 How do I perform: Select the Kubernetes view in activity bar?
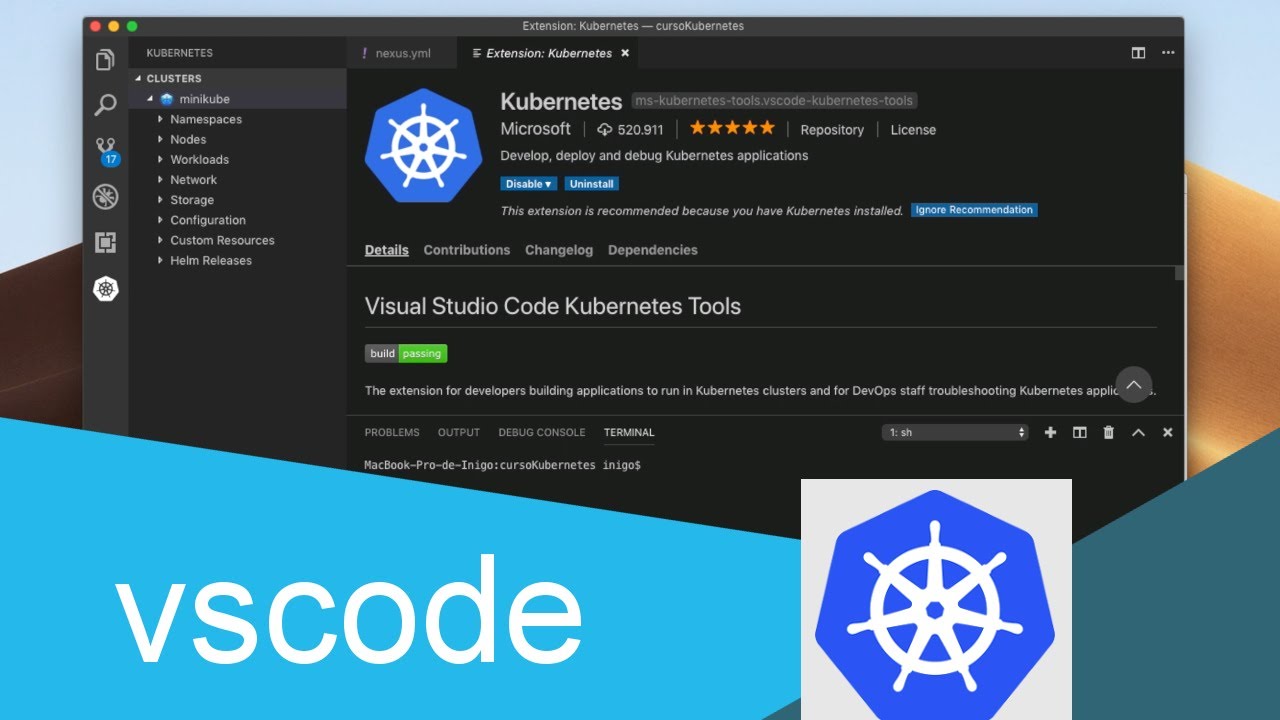(x=105, y=289)
